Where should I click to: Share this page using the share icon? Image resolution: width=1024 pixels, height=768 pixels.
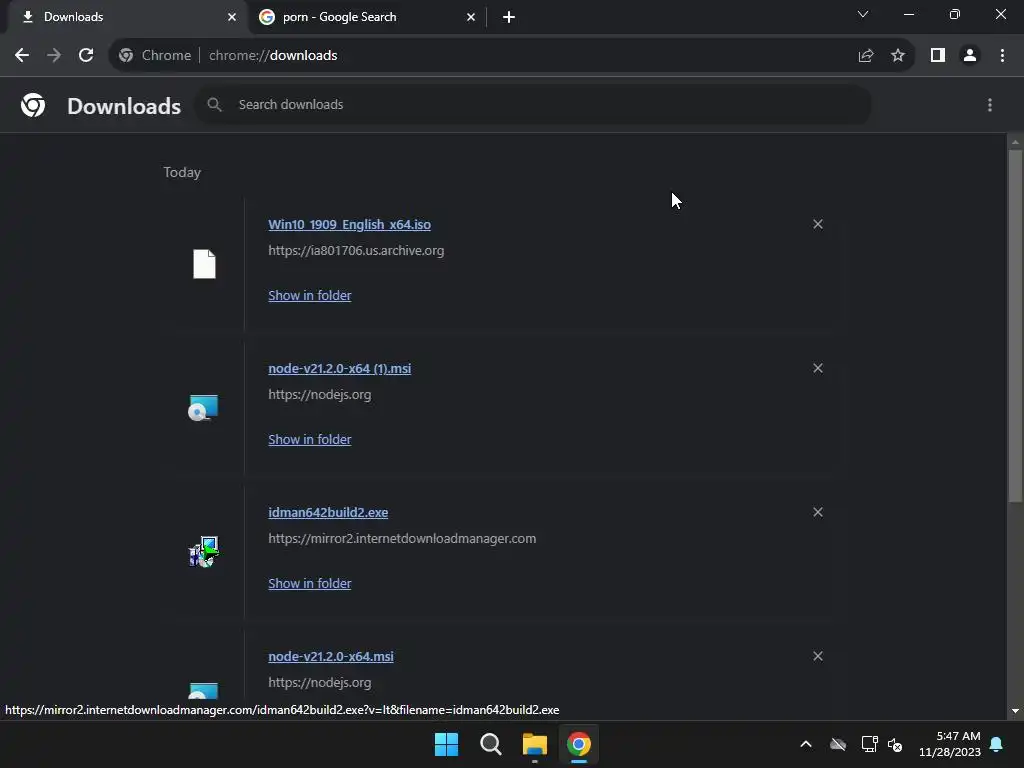coord(866,56)
